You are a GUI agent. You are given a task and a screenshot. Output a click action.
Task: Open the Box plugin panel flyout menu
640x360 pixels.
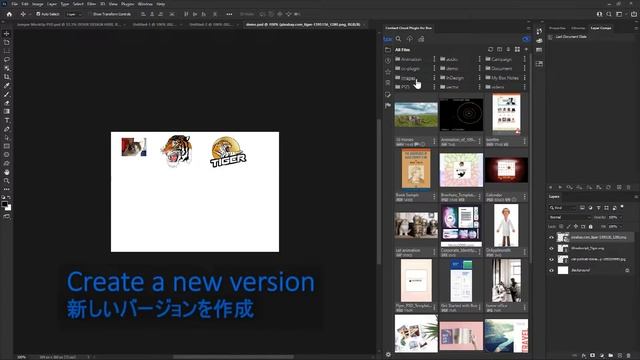528,28
